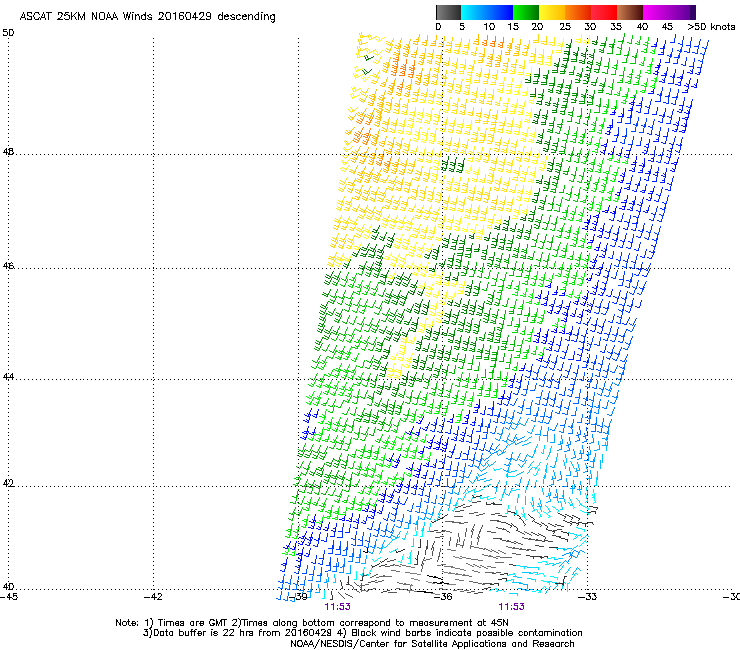Click the longitude label '-39'
740x650 pixels.
(298, 597)
